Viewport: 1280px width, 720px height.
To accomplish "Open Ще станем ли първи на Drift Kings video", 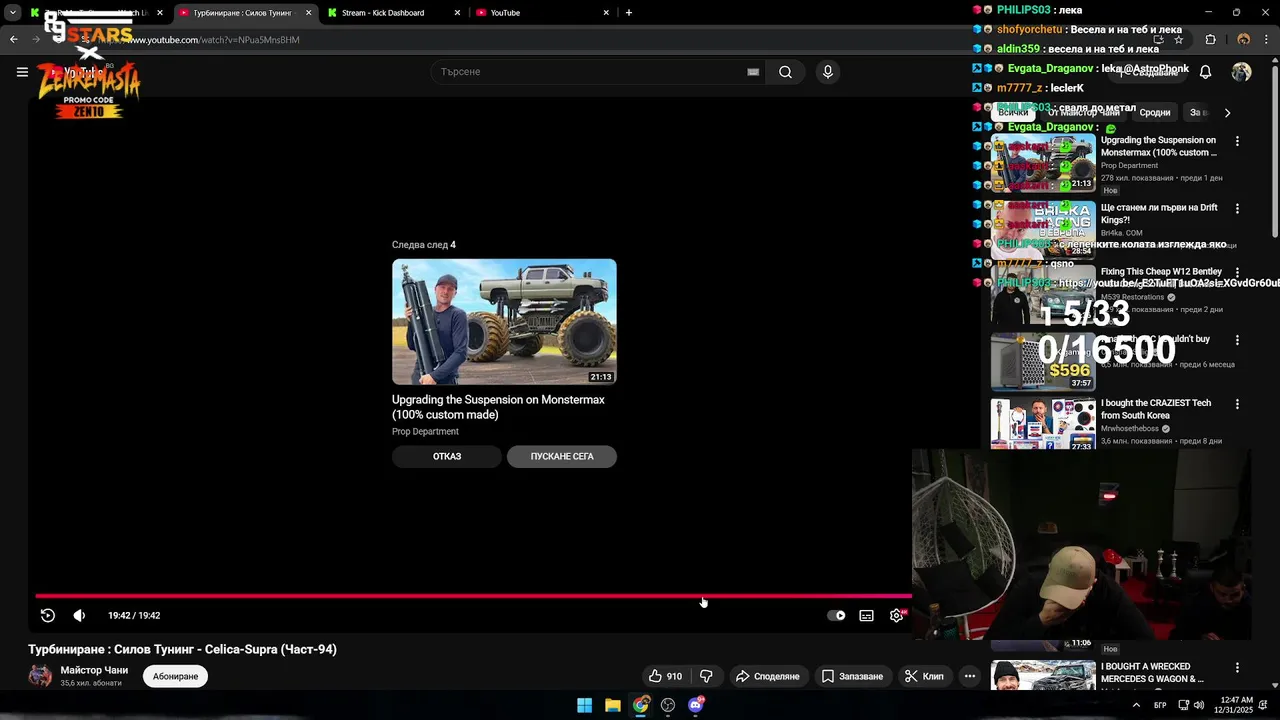I will click(1159, 214).
